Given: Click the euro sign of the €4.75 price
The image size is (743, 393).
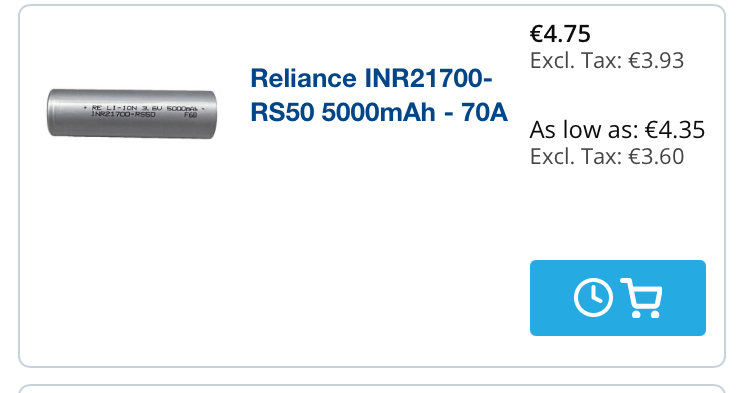Looking at the screenshot, I should point(536,34).
